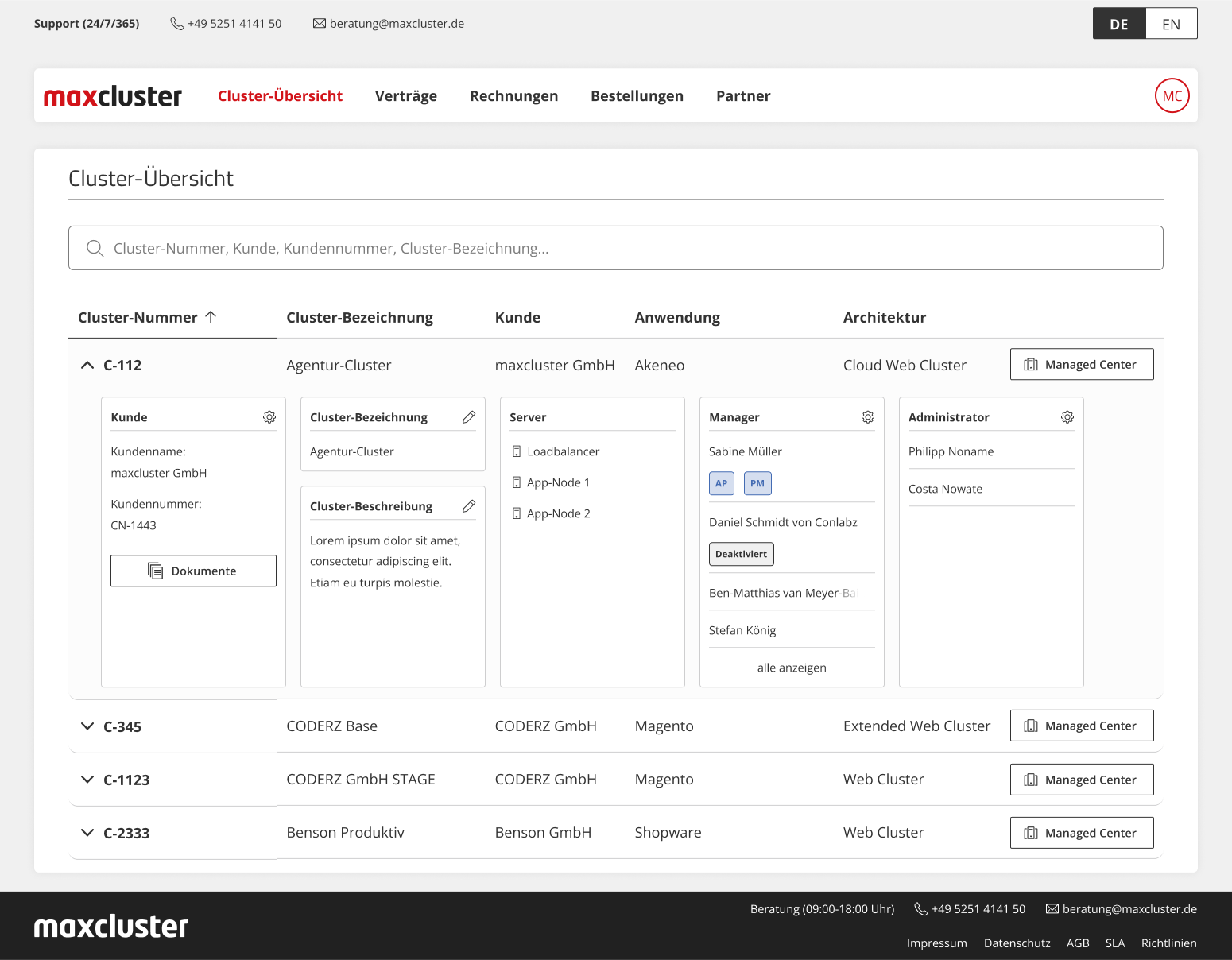Click the search magnifier icon

[x=95, y=248]
